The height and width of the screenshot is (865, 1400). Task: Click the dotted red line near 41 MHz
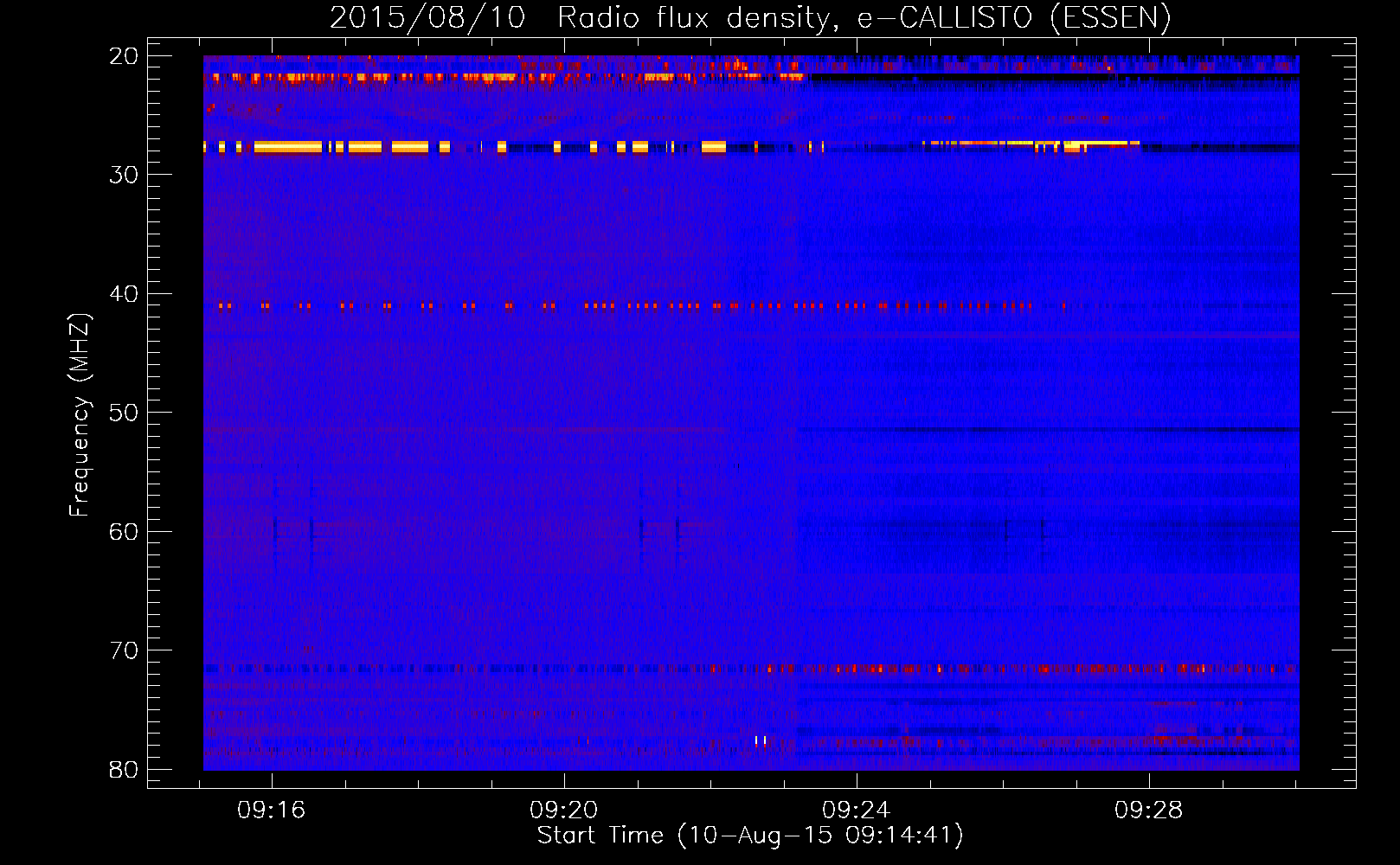(x=642, y=305)
